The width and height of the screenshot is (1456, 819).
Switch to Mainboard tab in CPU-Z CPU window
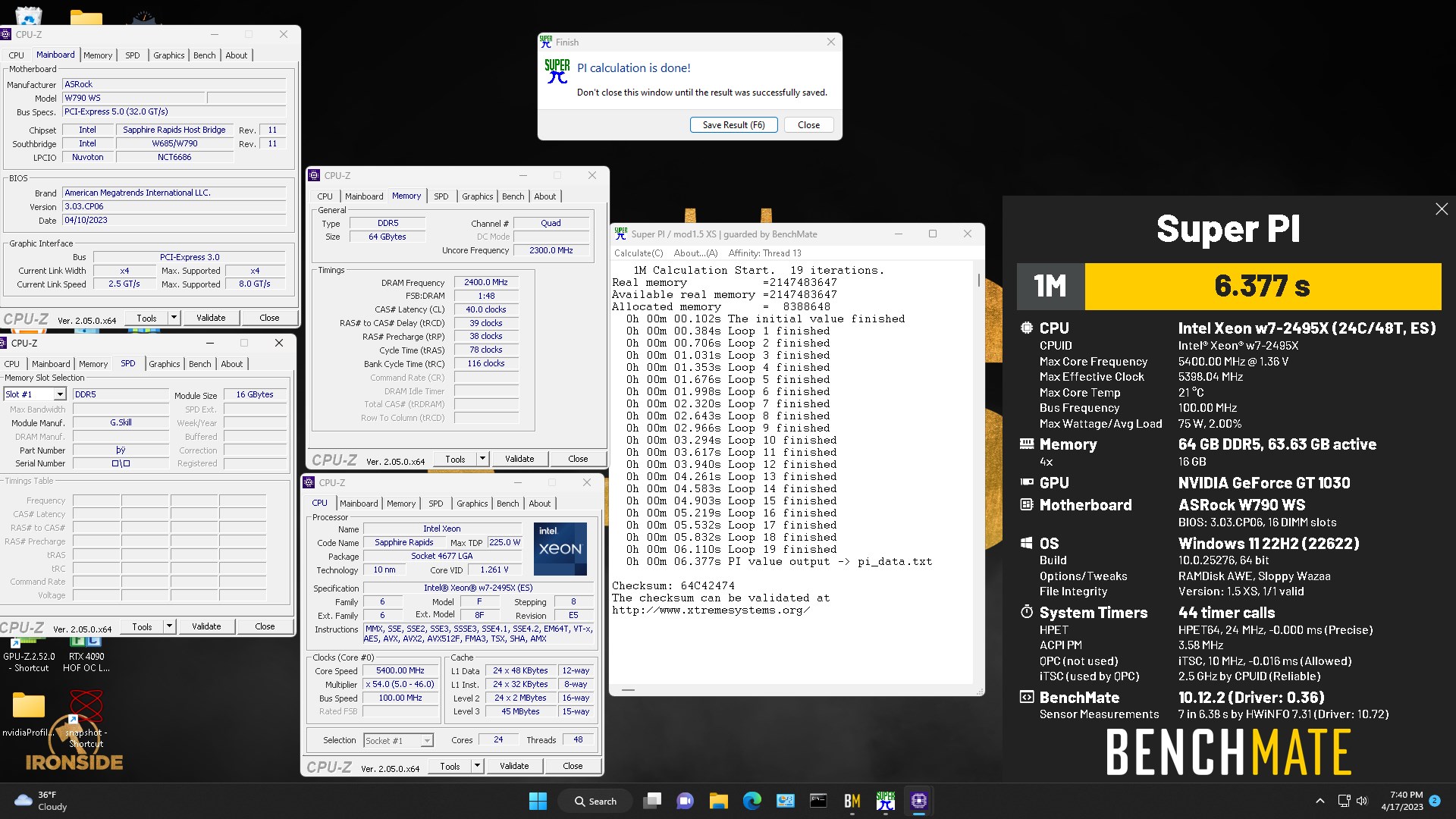(x=359, y=504)
